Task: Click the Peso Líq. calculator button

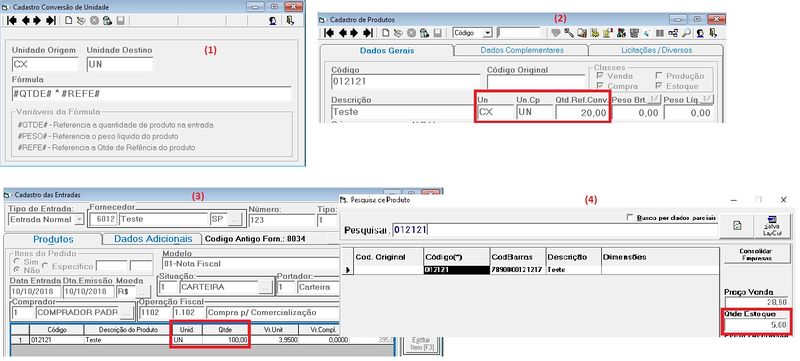Action: click(708, 98)
